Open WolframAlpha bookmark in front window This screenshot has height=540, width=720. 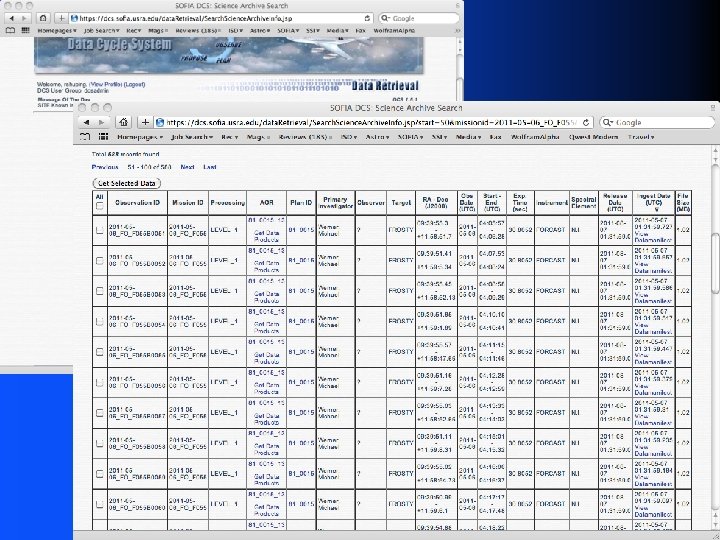[535, 137]
